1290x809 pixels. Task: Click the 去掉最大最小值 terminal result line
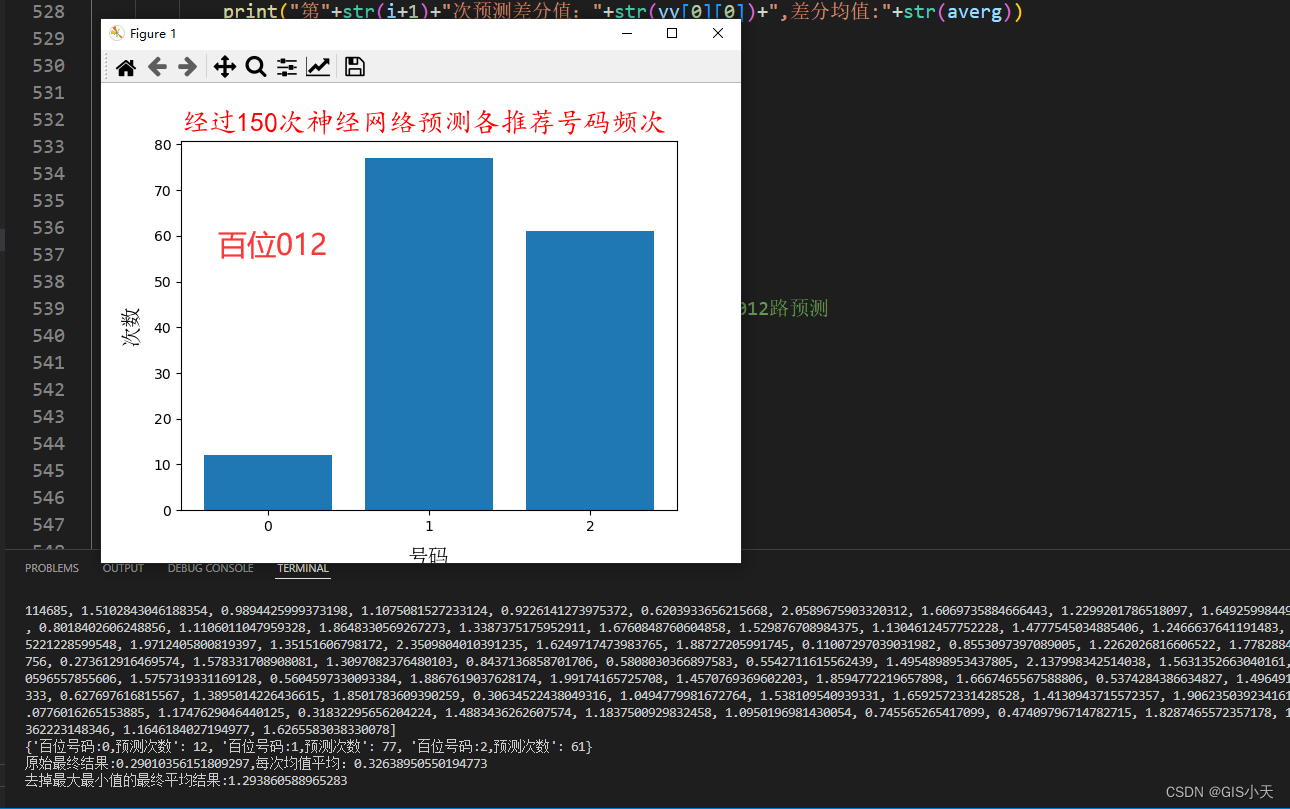186,780
